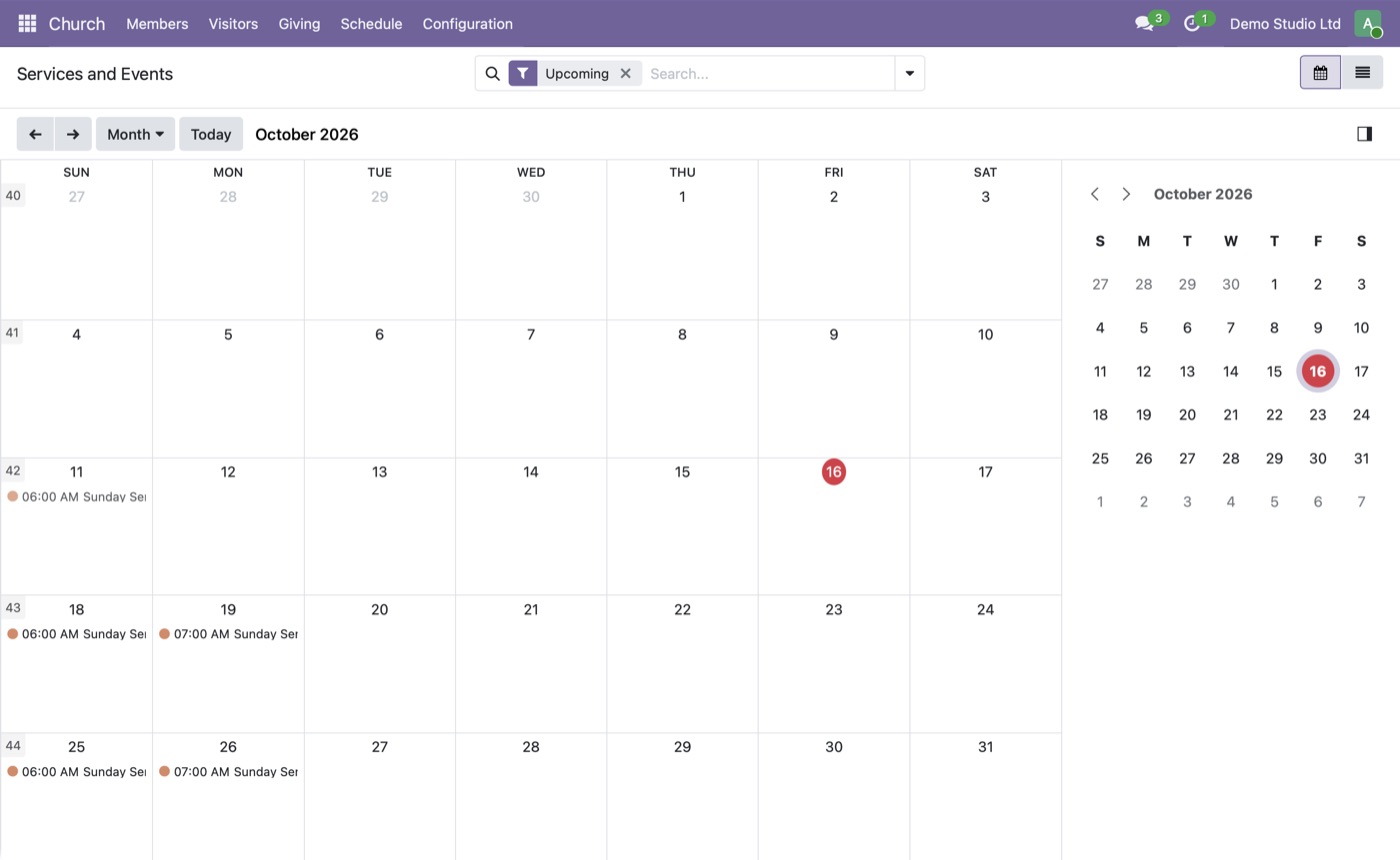Click the Services and Events heading
Image resolution: width=1400 pixels, height=860 pixels.
click(95, 74)
